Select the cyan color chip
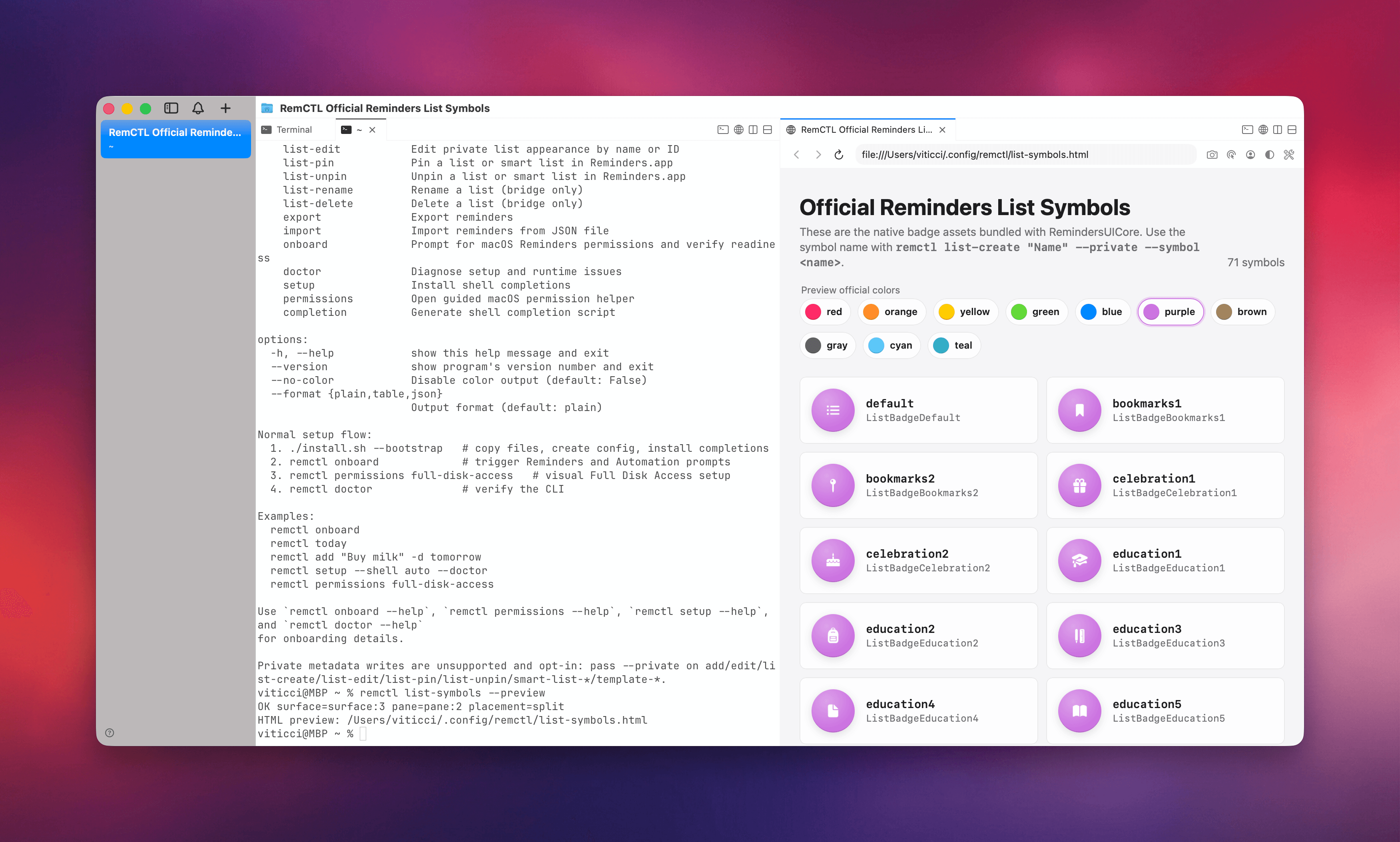Image resolution: width=1400 pixels, height=842 pixels. (891, 345)
